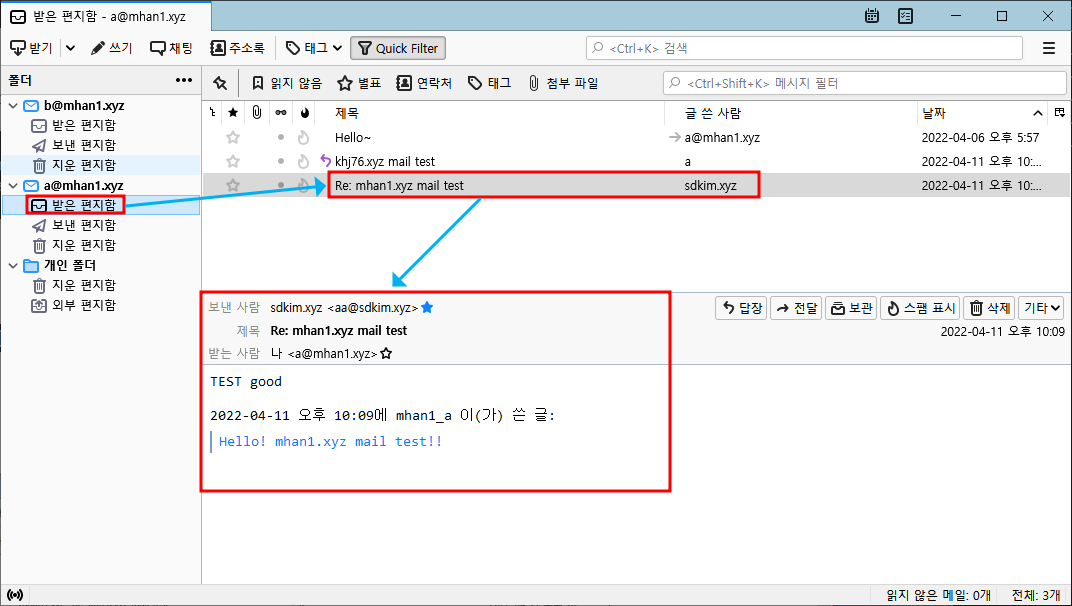This screenshot has height=606, width=1072.
Task: Toggle 읽지 않음 unread filter
Action: 286,83
